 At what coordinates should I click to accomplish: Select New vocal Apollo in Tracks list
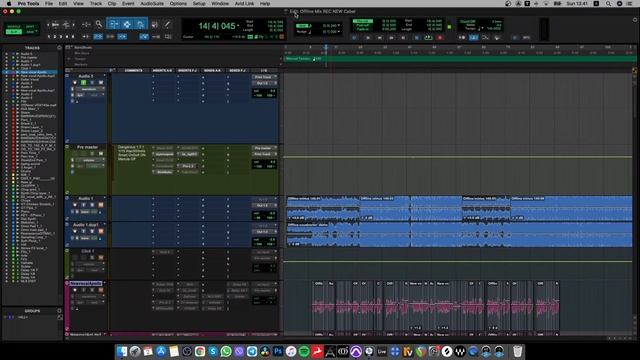(x=33, y=72)
